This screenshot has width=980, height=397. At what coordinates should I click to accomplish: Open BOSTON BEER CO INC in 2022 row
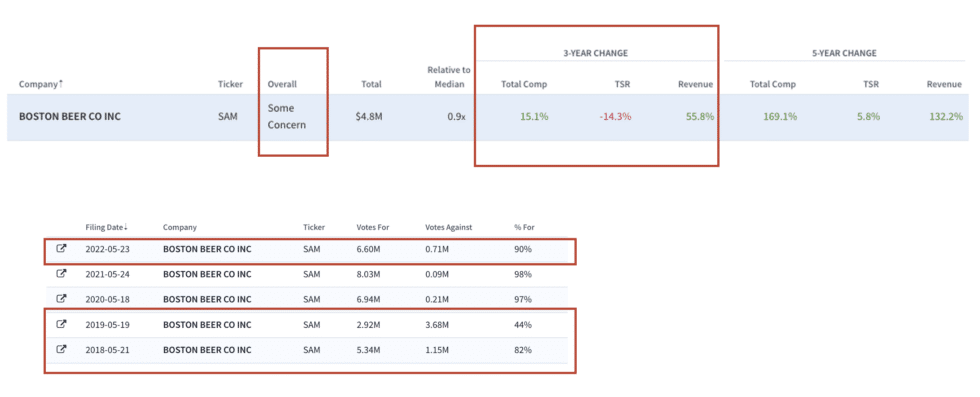[207, 249]
